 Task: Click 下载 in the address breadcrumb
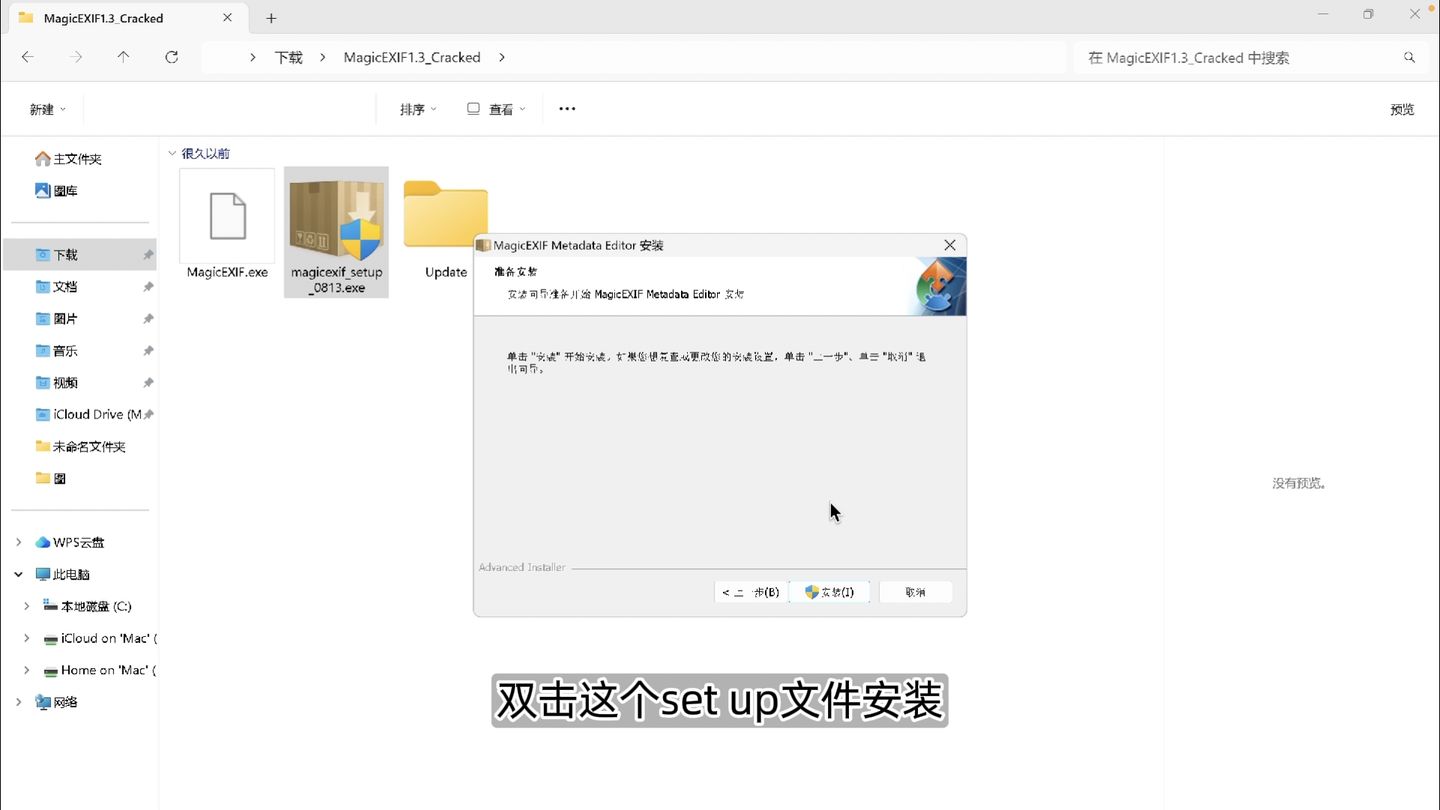(x=289, y=57)
